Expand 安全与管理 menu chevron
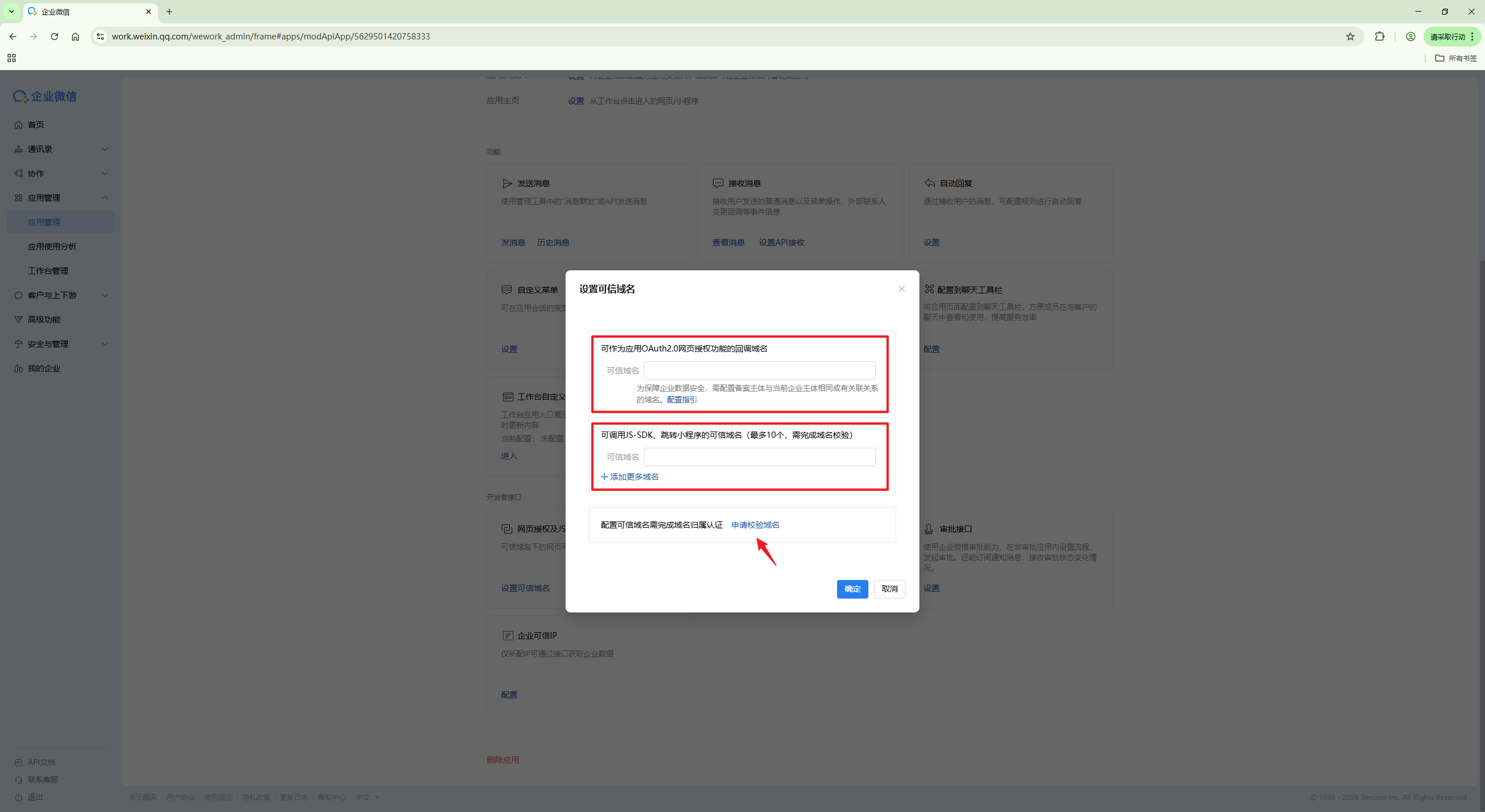1485x812 pixels. pyautogui.click(x=105, y=344)
